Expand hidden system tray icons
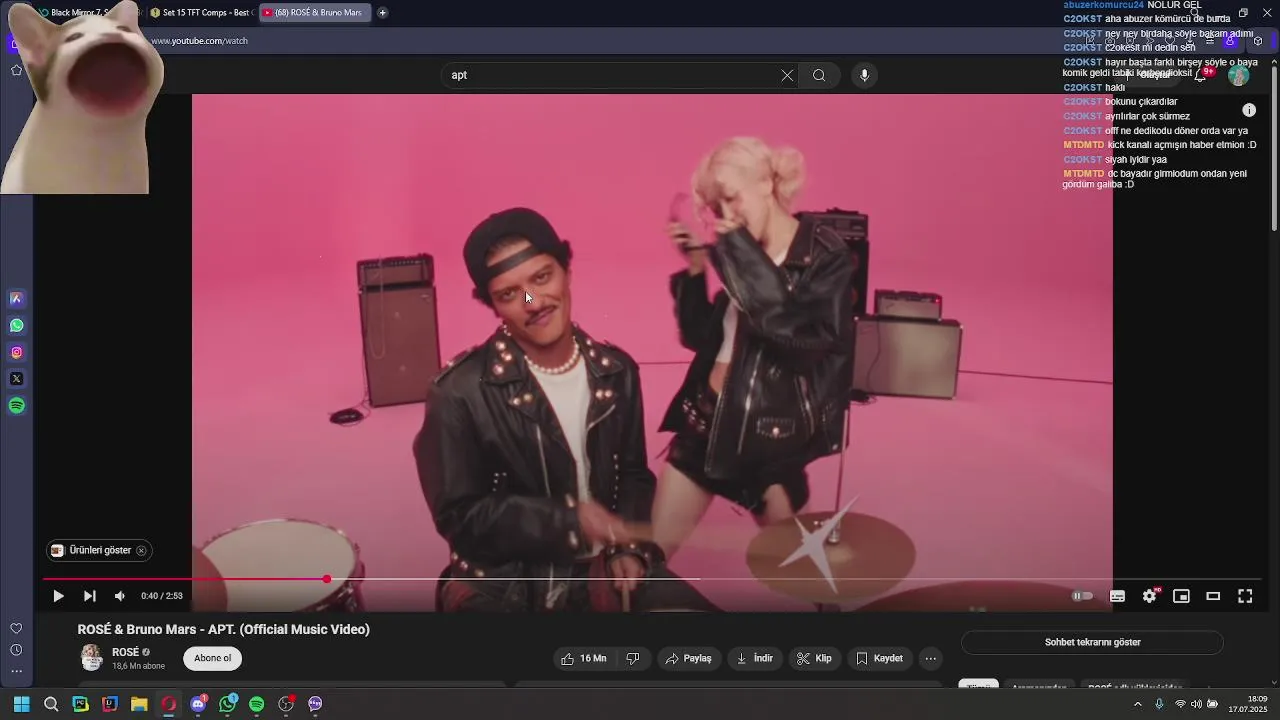 (1137, 704)
